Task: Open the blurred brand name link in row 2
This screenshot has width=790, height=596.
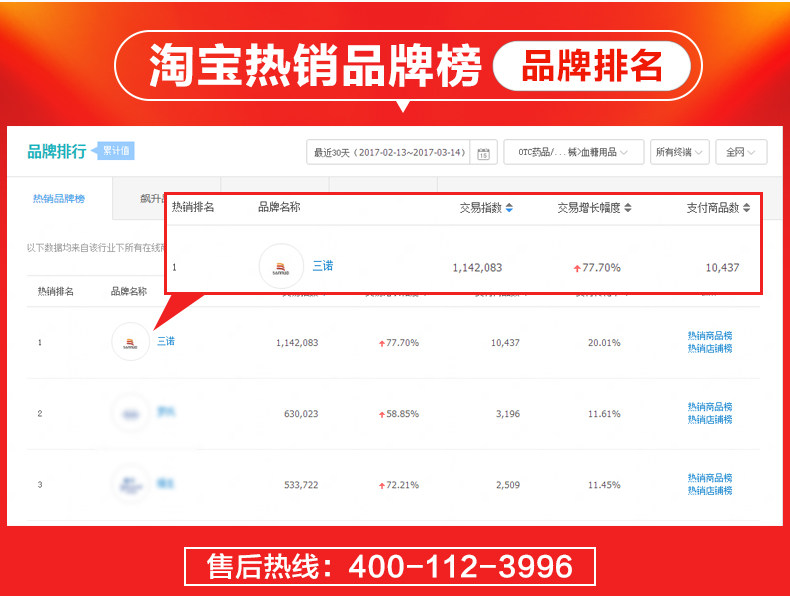Action: [165, 412]
